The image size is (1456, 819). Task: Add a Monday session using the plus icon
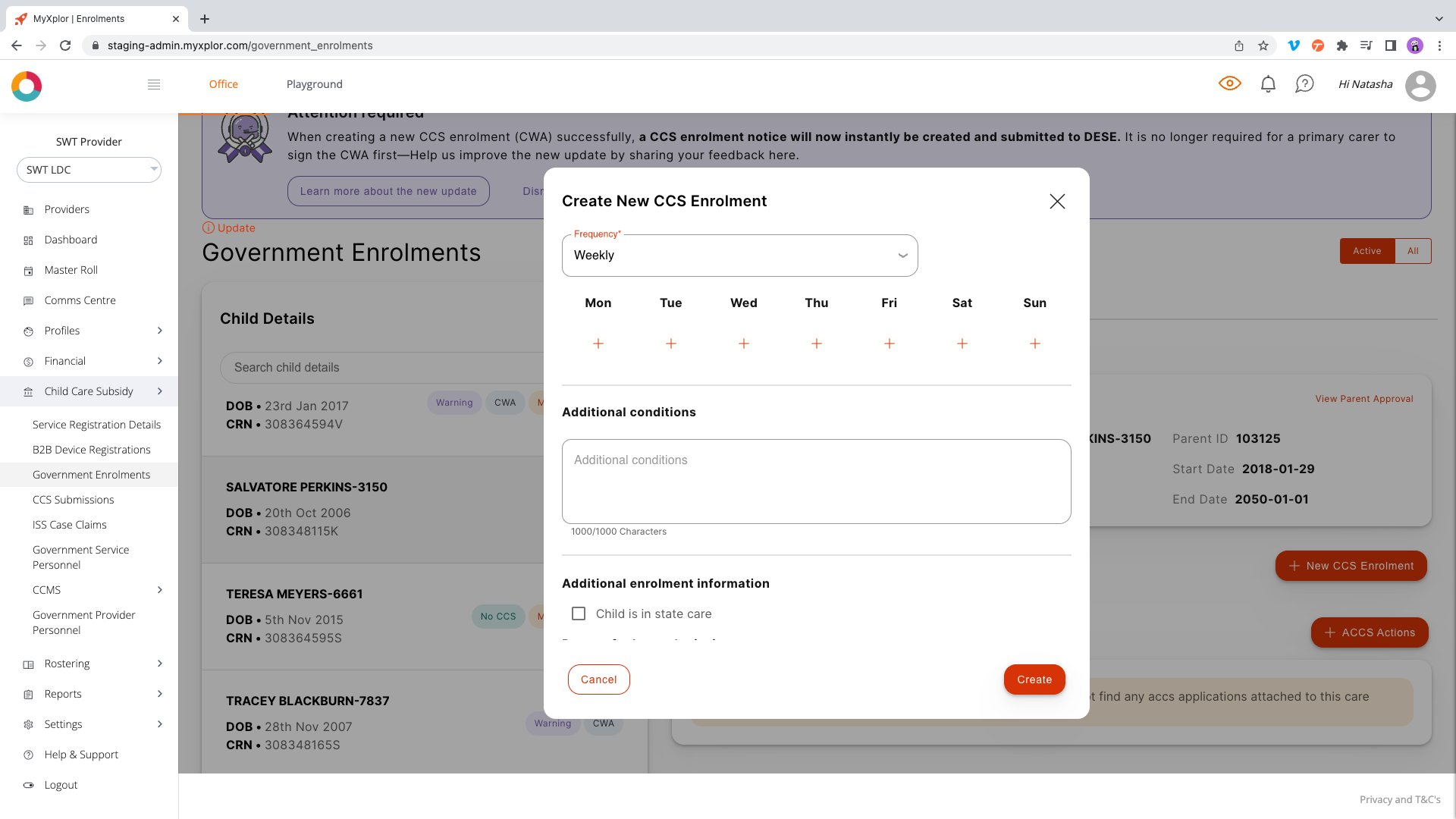(598, 343)
